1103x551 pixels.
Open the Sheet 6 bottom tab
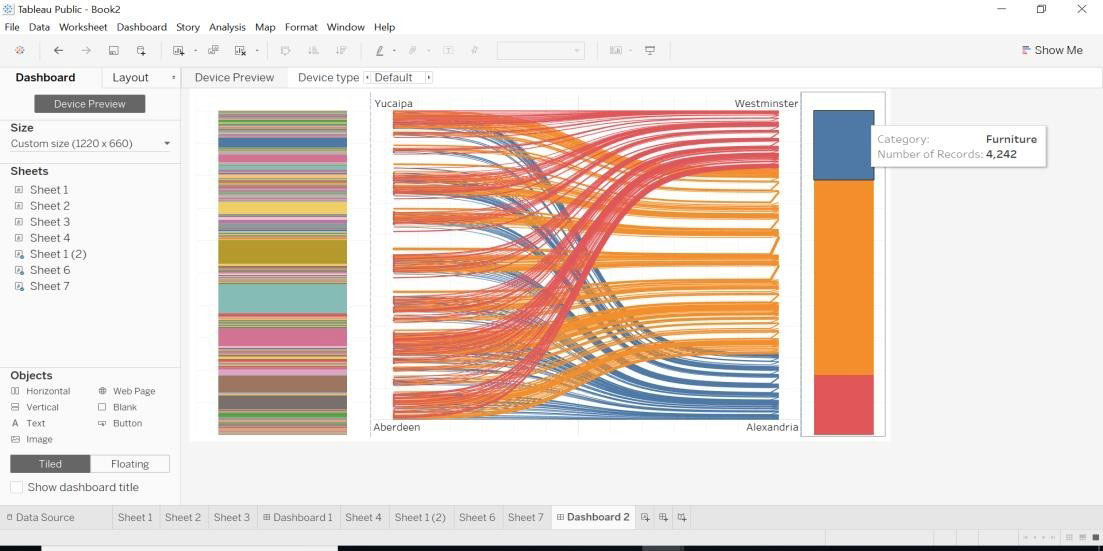click(x=477, y=517)
